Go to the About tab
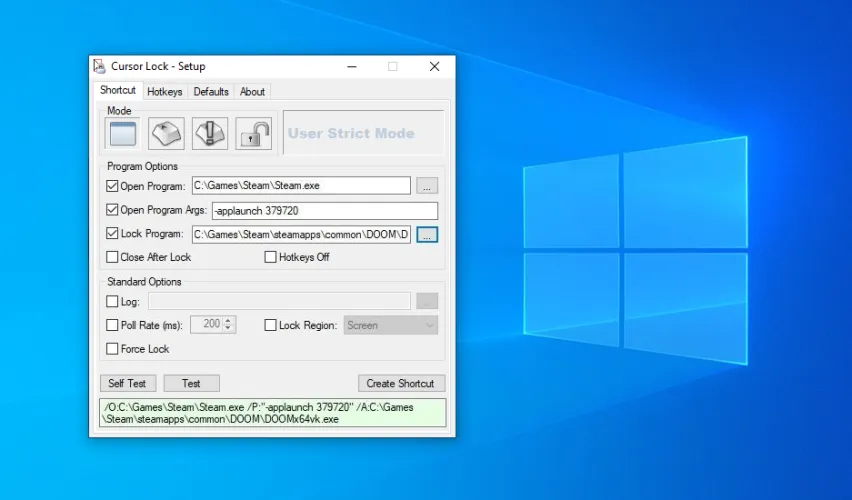 (x=252, y=92)
